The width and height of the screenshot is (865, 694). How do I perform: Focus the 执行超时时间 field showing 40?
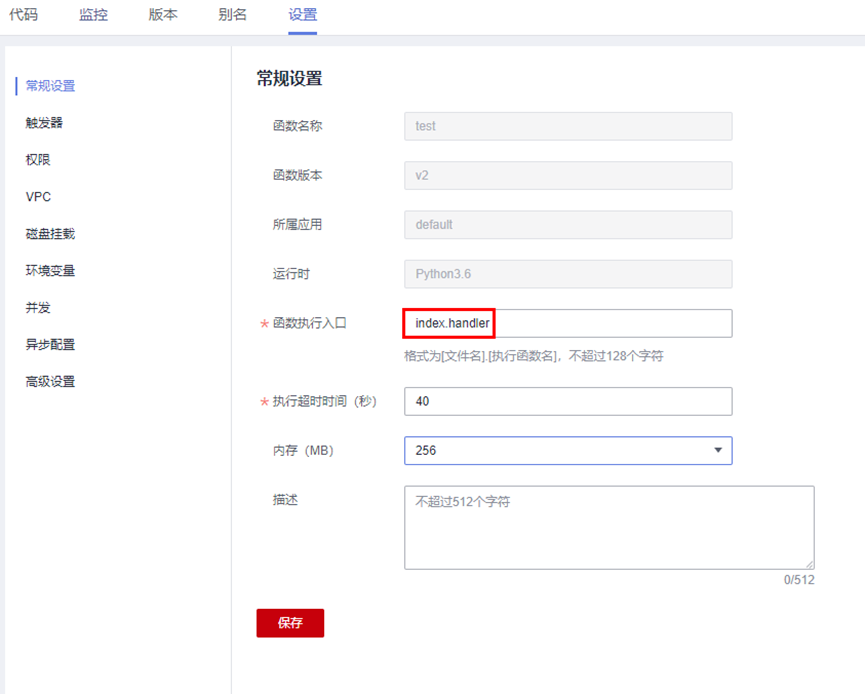(567, 402)
